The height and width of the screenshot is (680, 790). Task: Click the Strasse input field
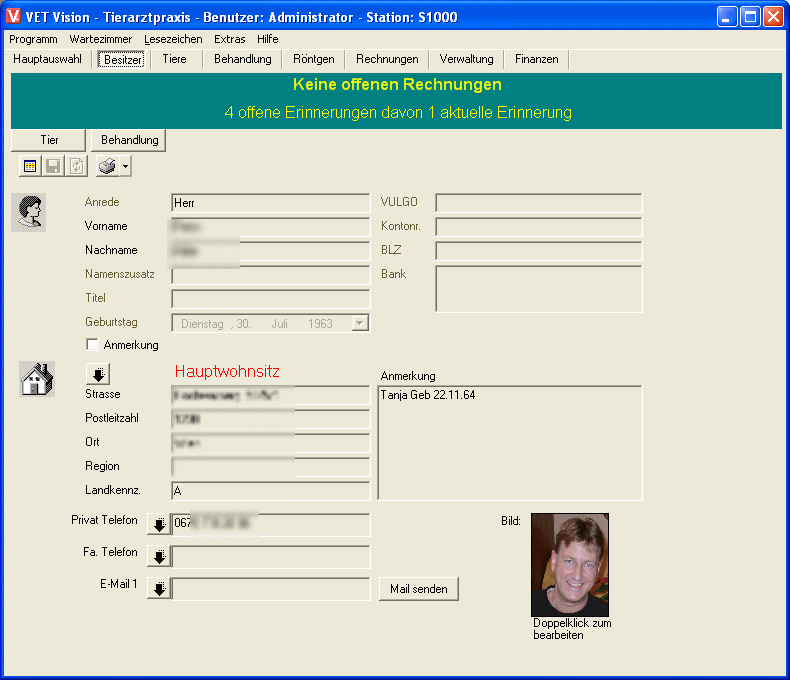(x=271, y=395)
